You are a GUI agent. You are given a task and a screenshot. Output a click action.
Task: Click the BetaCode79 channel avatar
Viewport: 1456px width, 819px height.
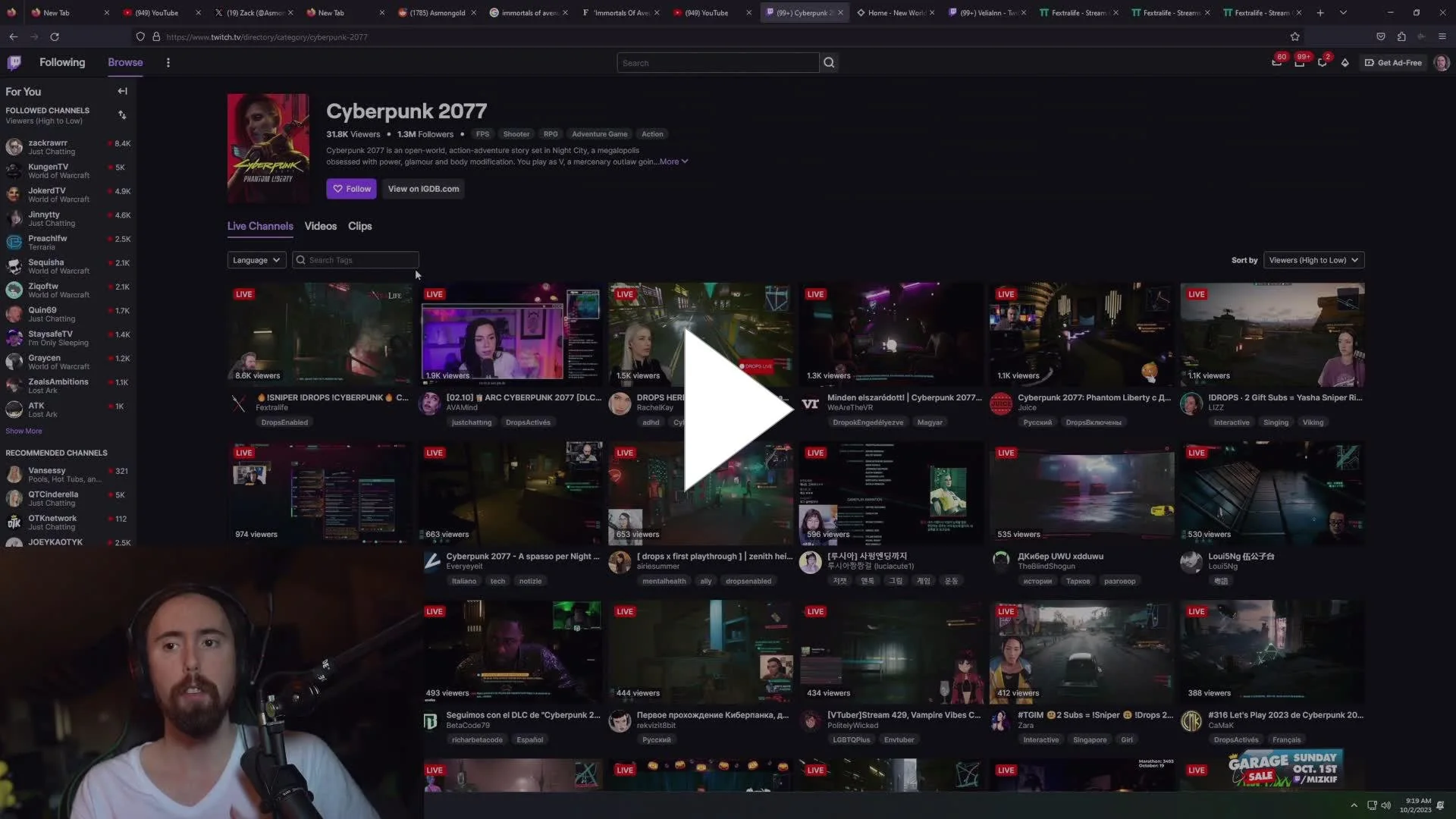click(430, 721)
